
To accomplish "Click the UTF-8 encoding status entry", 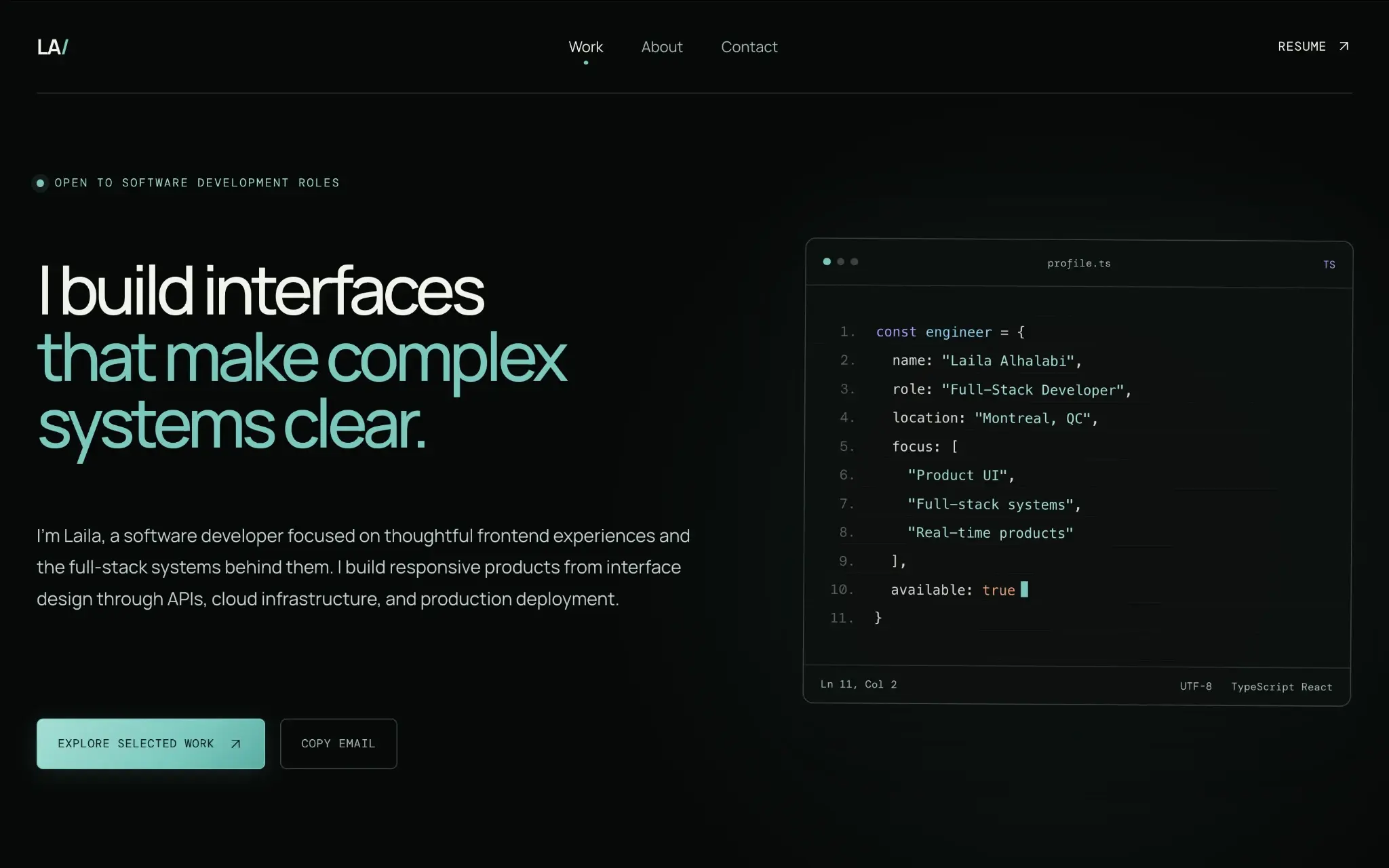I will pyautogui.click(x=1196, y=686).
